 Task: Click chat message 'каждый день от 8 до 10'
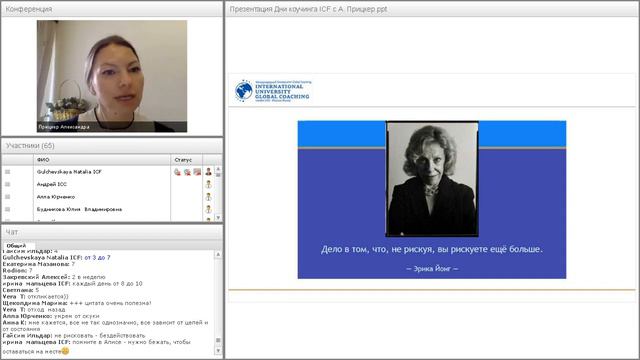[107, 283]
